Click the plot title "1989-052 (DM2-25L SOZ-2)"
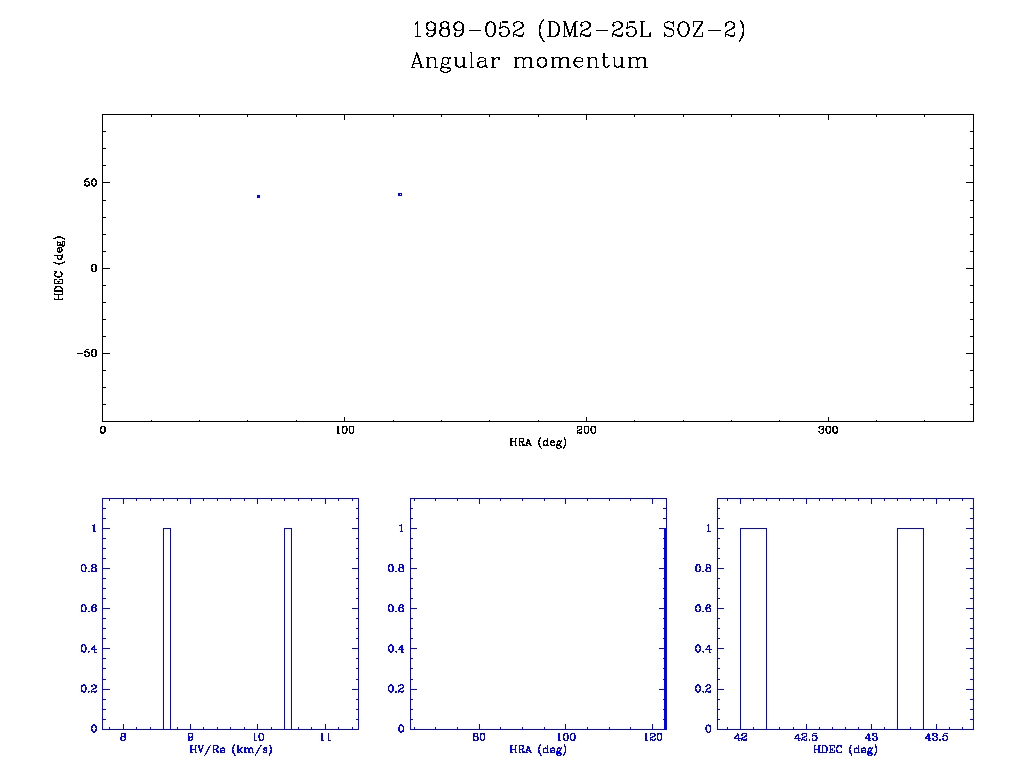This screenshot has height=768, width=1024. [578, 30]
